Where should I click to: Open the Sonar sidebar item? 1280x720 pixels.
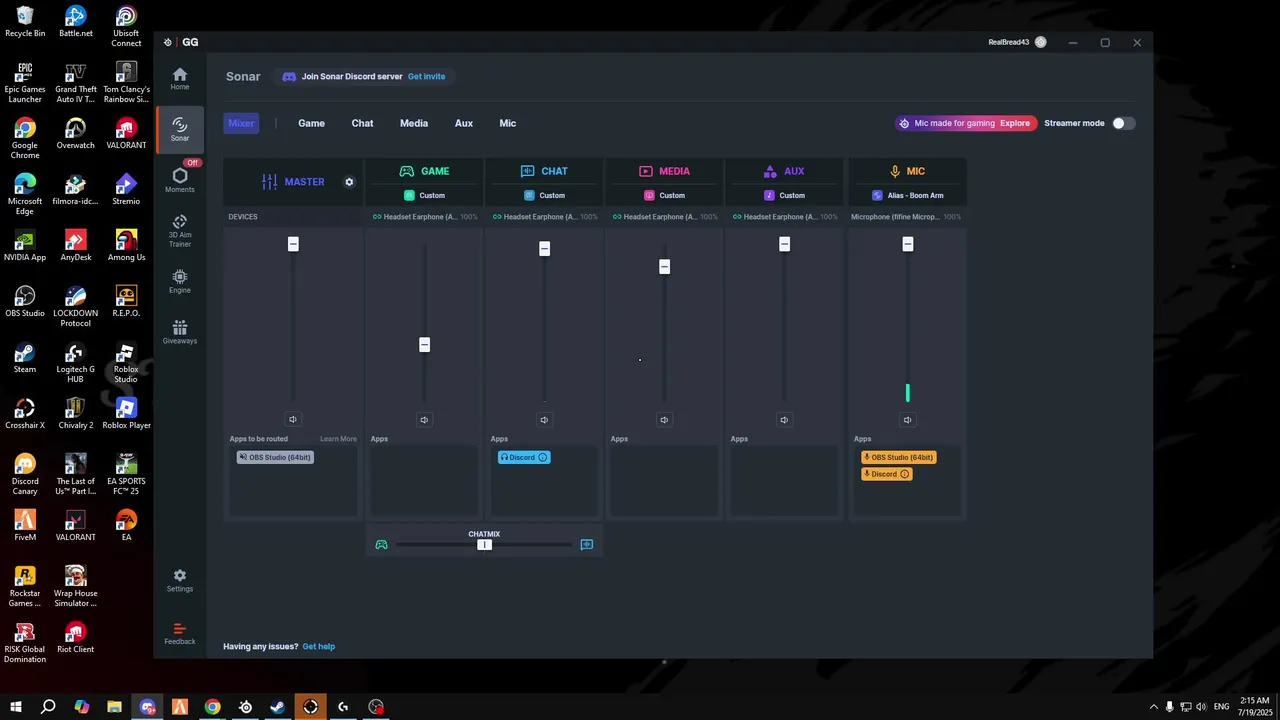tap(180, 130)
